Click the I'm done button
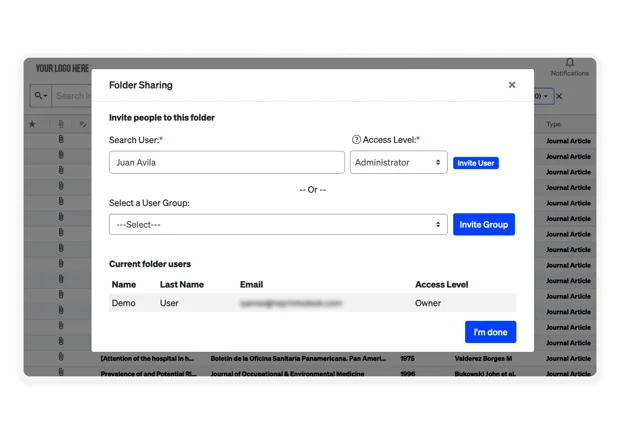620x434 pixels. pos(490,332)
